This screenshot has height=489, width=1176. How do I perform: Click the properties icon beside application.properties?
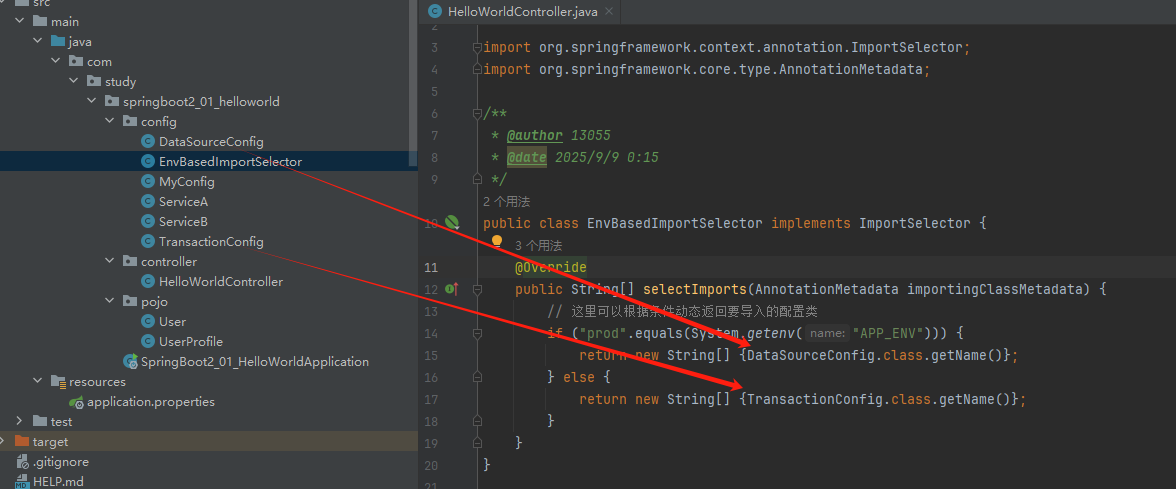[76, 402]
